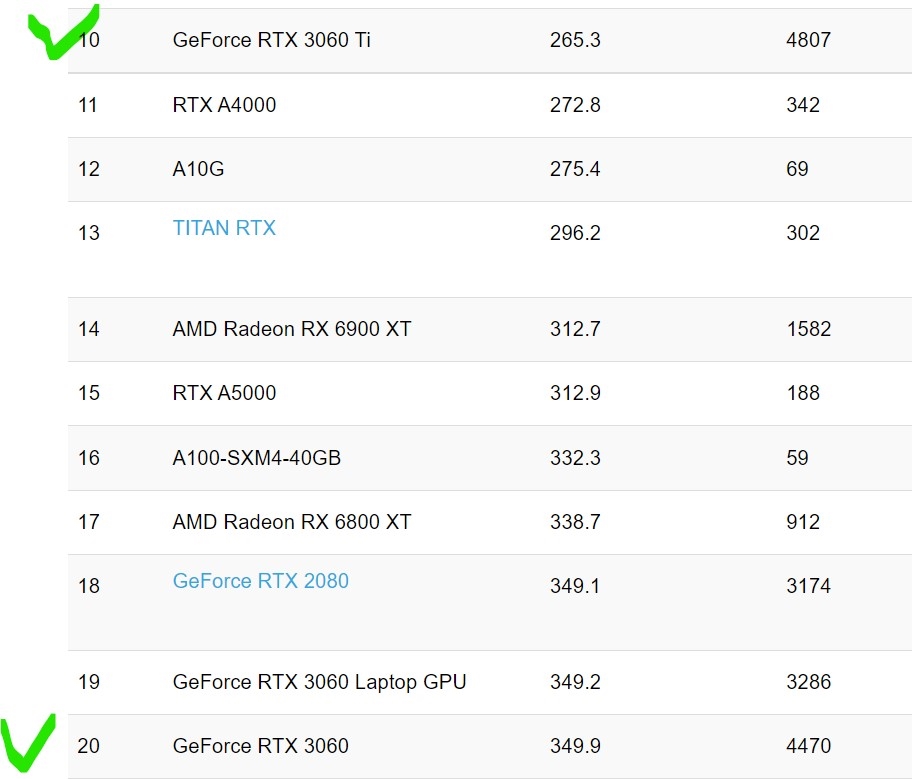The image size is (912, 779).
Task: Click the count value 3286
Action: 808,682
